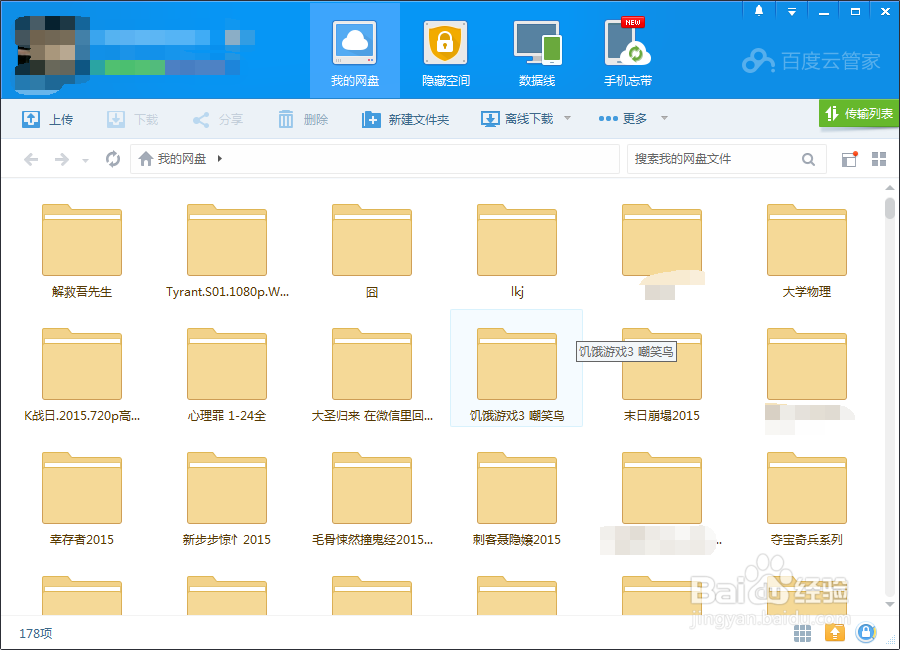Click inside the search input field
Image resolution: width=900 pixels, height=650 pixels.
click(720, 158)
